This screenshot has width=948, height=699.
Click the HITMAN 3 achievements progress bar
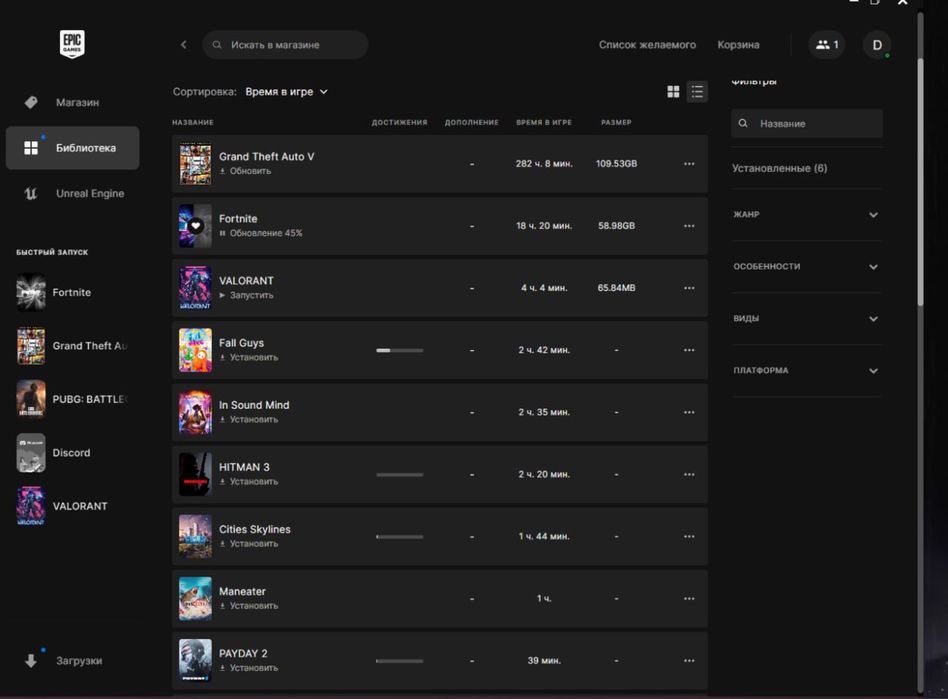click(400, 475)
